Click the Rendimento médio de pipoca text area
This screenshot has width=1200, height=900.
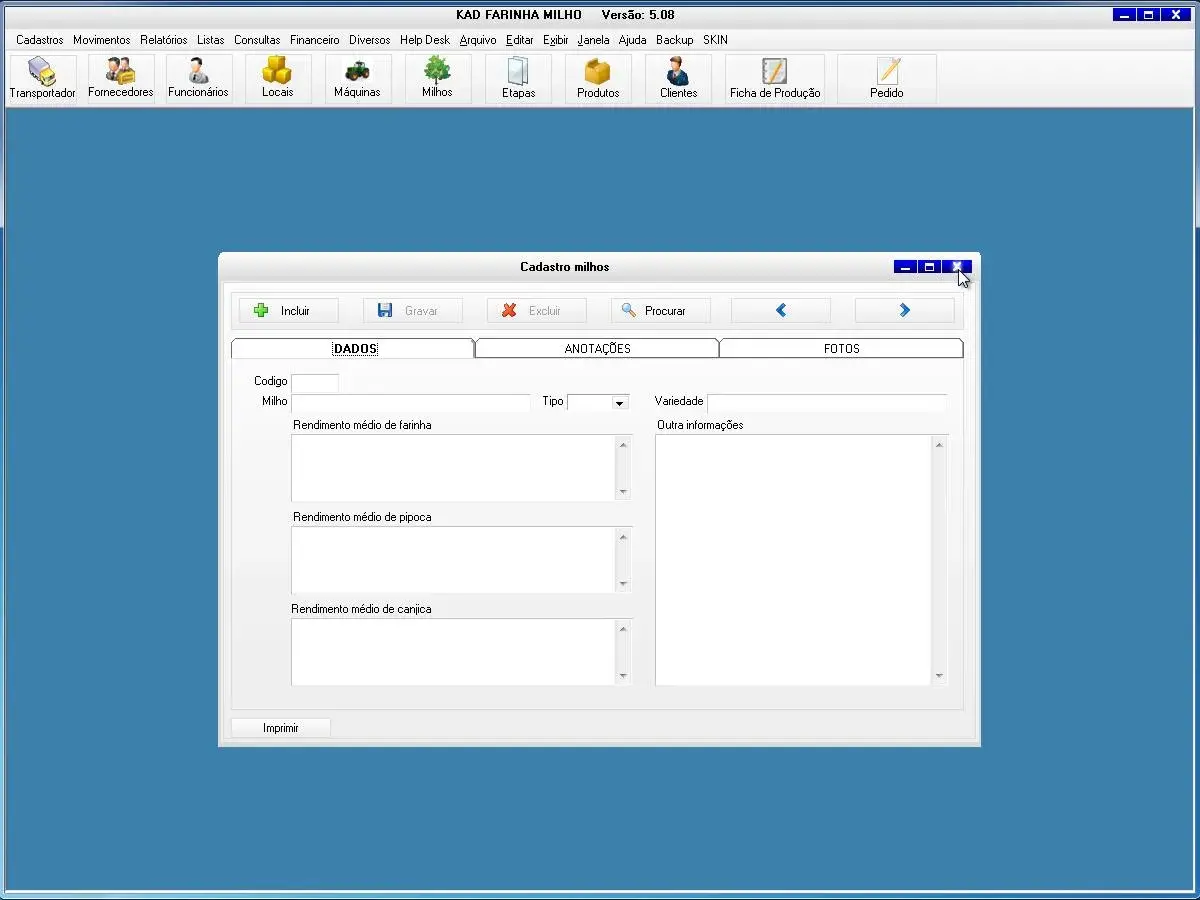454,560
